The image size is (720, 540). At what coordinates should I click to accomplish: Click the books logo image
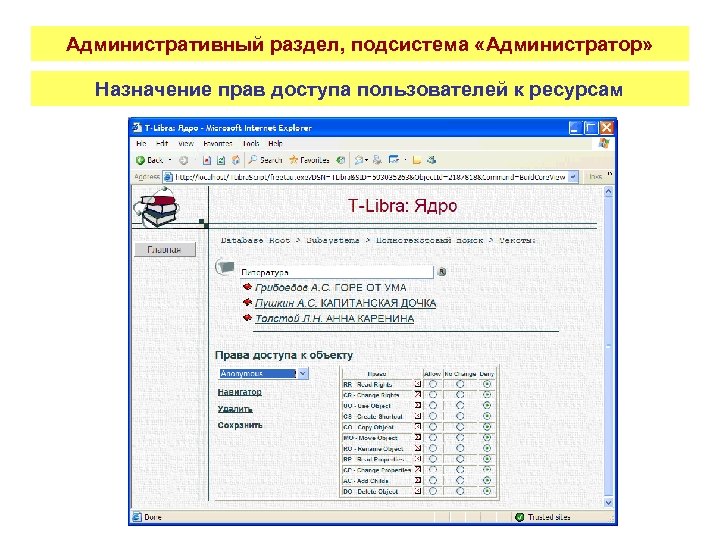tap(155, 207)
